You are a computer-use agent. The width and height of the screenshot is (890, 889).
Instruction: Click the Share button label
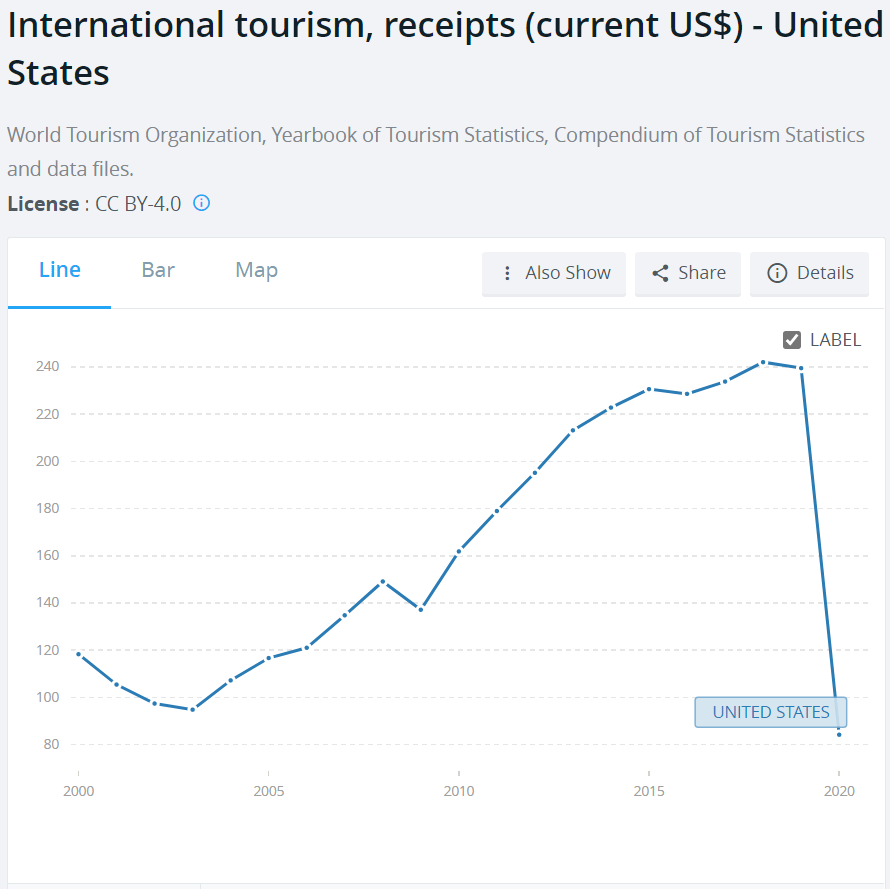pyautogui.click(x=702, y=273)
